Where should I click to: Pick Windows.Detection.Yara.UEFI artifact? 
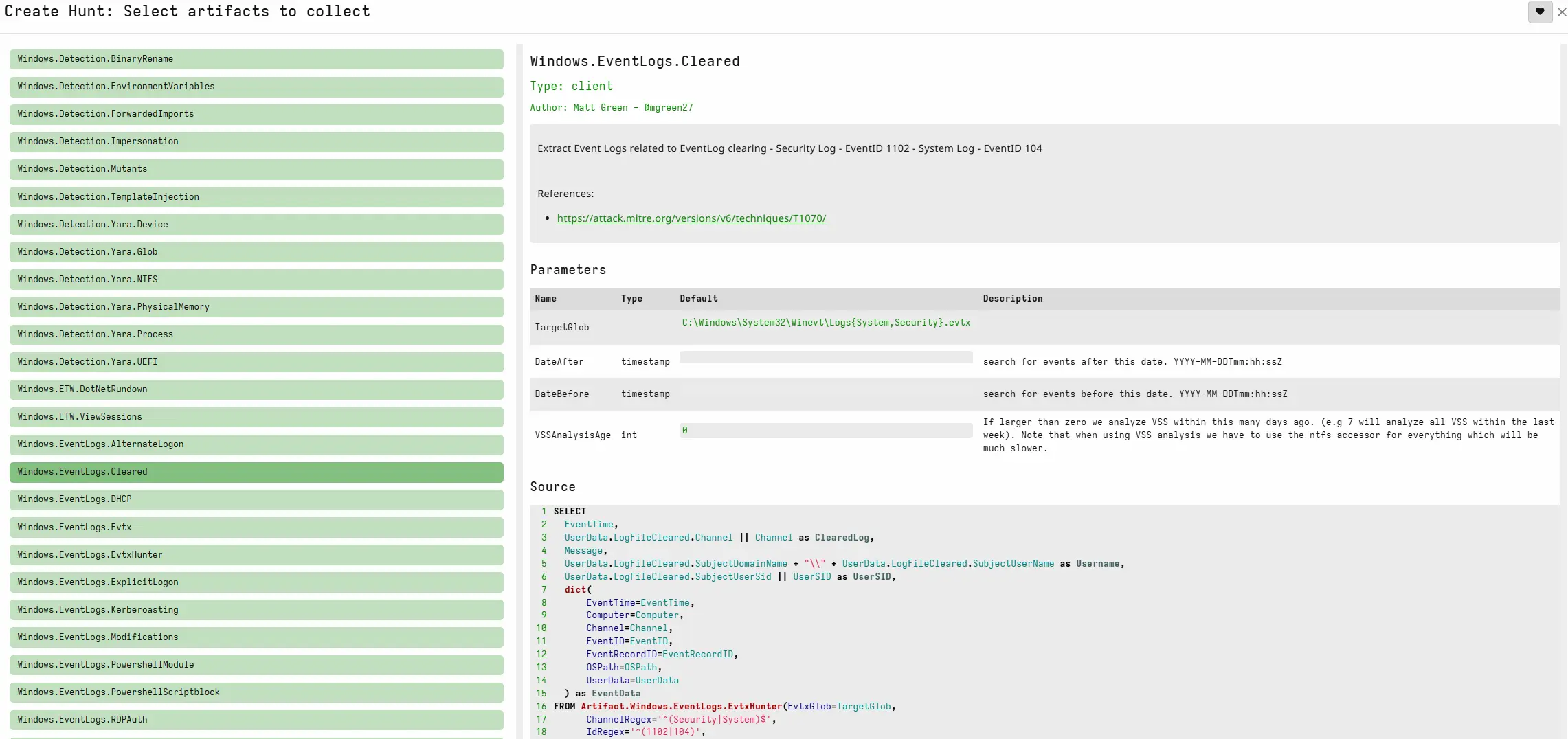[256, 362]
